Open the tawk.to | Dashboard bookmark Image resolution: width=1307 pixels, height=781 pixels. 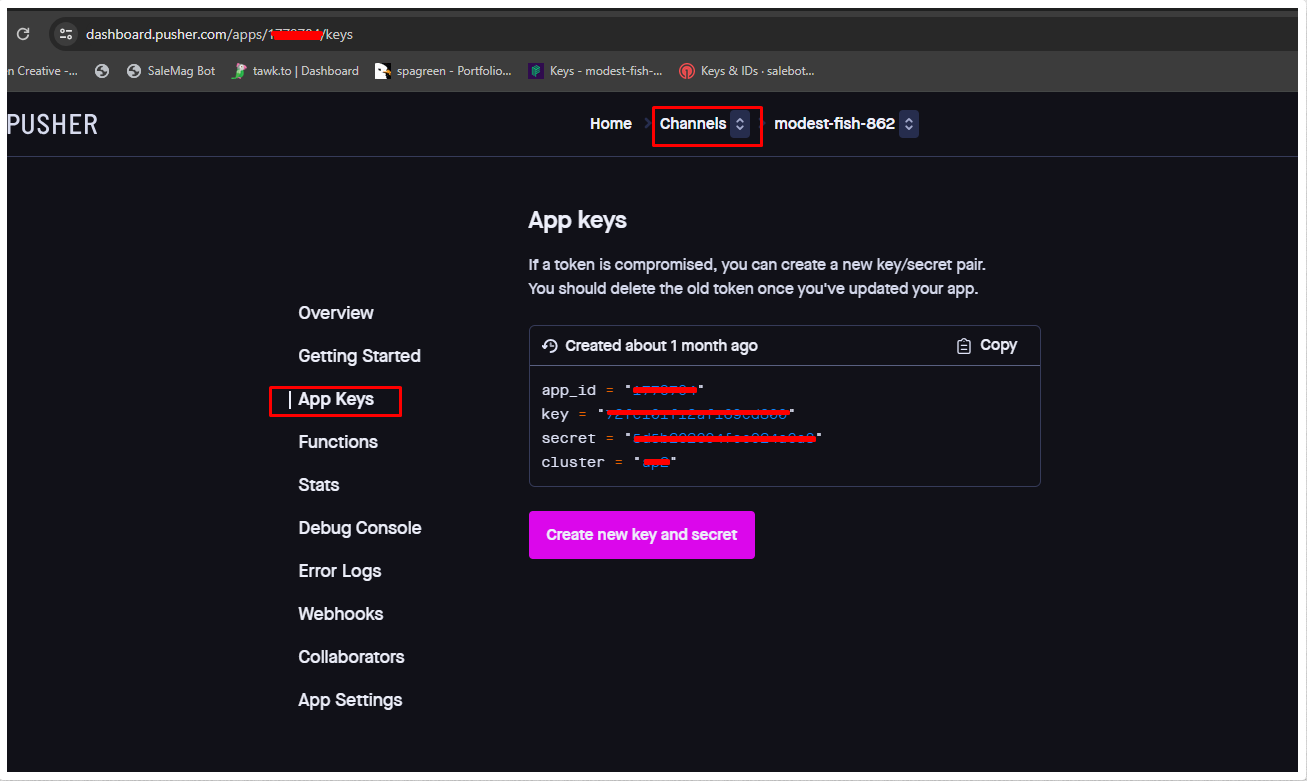[x=295, y=71]
